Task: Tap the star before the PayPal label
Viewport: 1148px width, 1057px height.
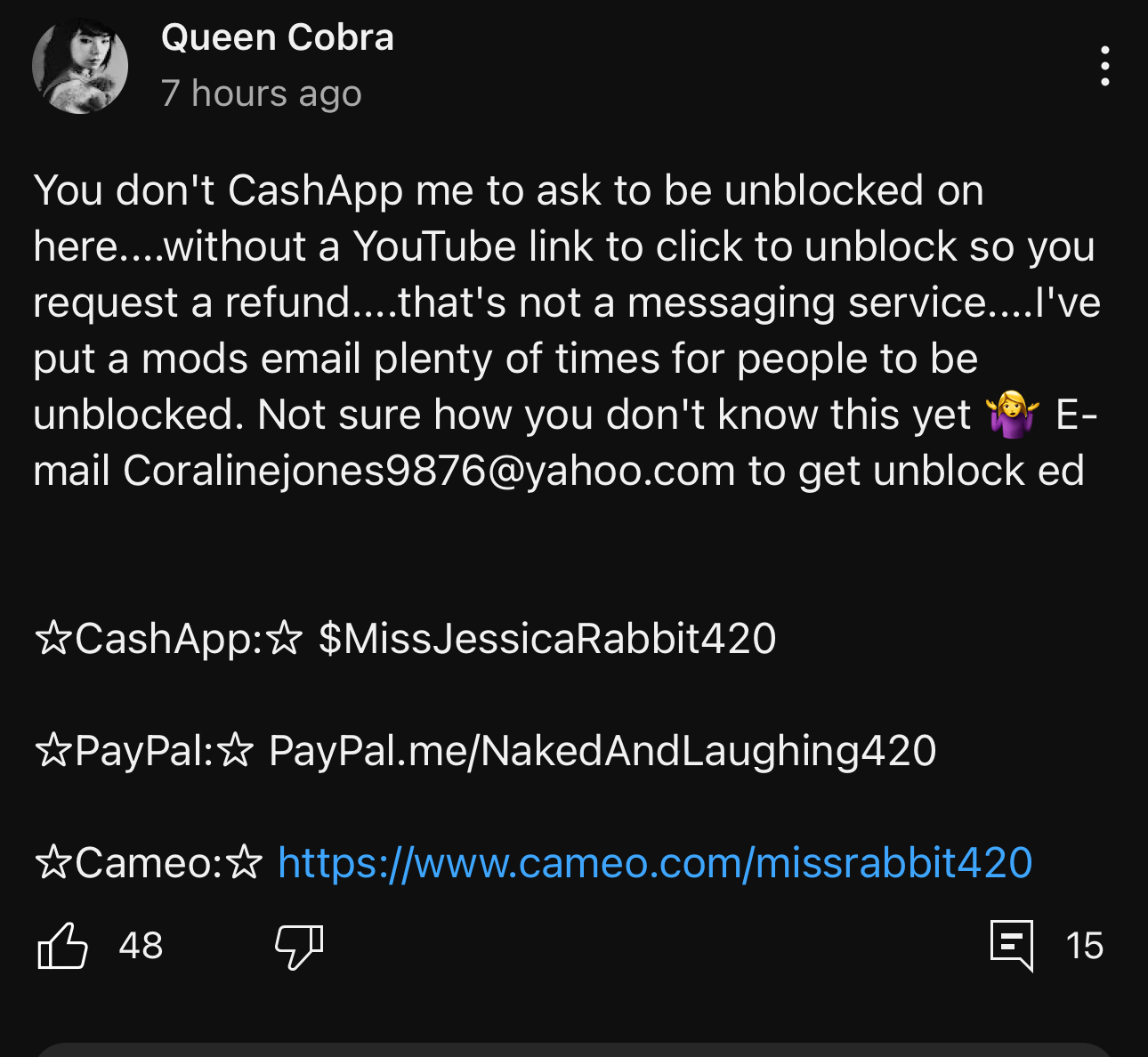Action: coord(53,751)
